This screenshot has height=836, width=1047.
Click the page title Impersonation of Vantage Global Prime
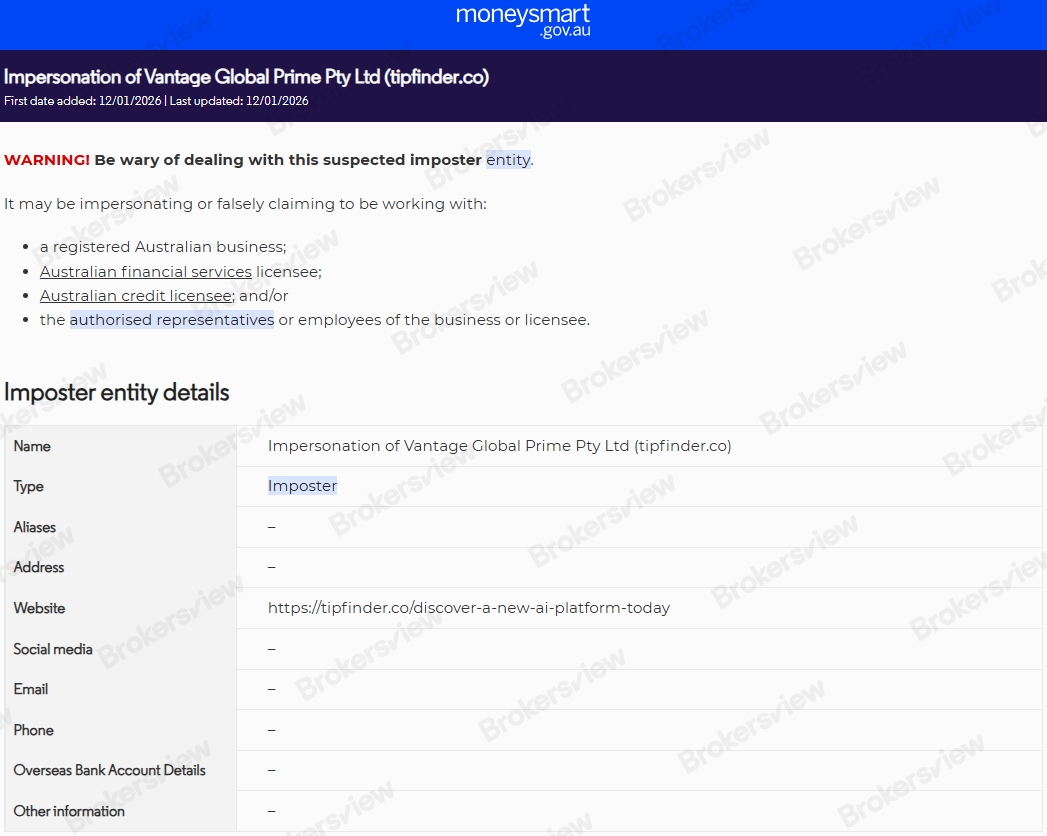[246, 77]
